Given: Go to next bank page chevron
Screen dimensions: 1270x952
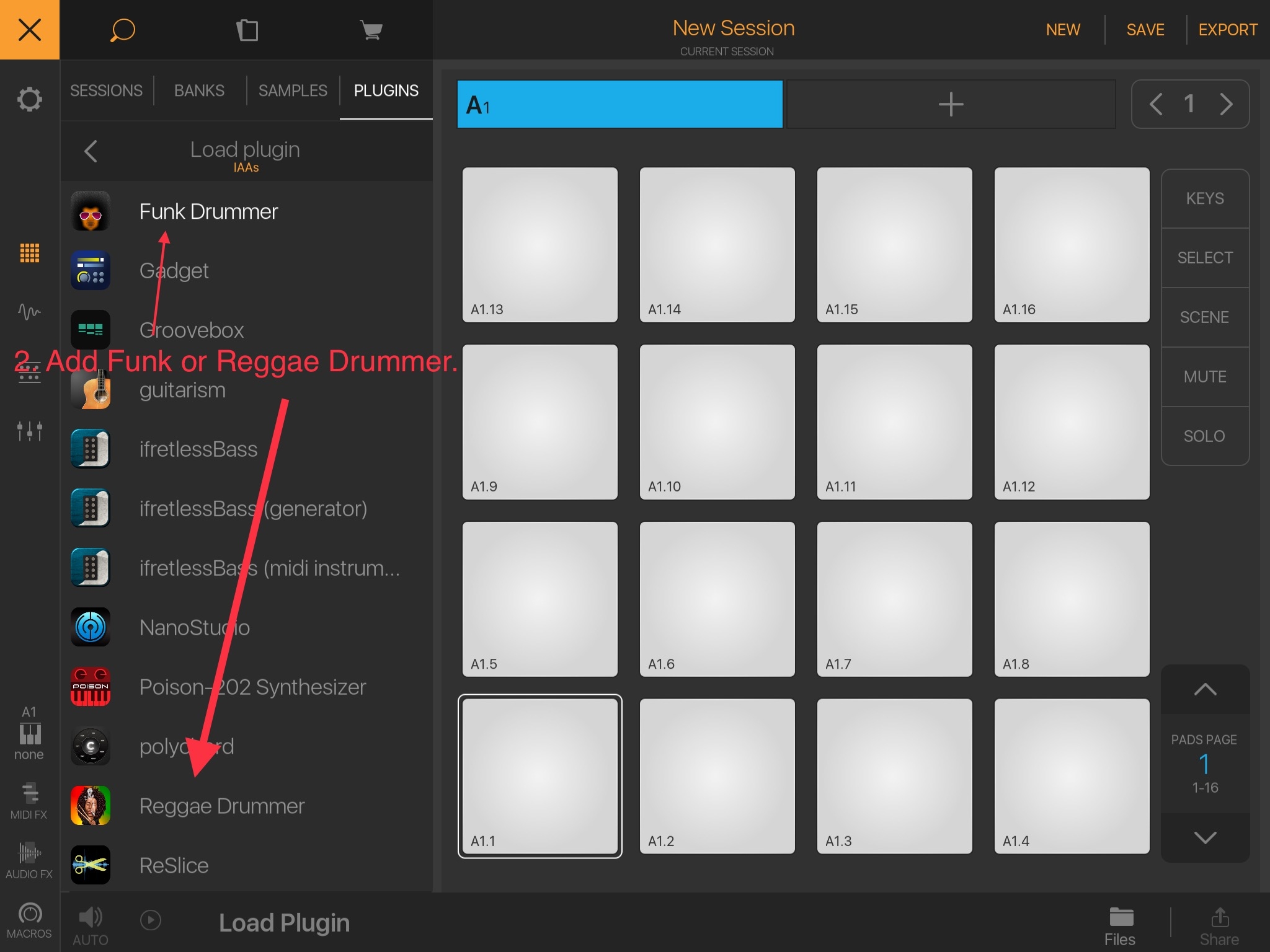Looking at the screenshot, I should [1226, 104].
